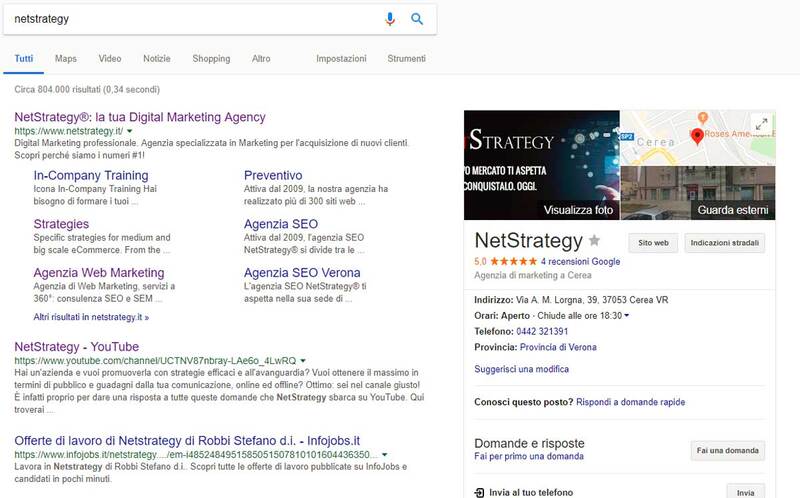
Task: Open the Agenzia SEO Verona sitelink
Action: [x=302, y=272]
